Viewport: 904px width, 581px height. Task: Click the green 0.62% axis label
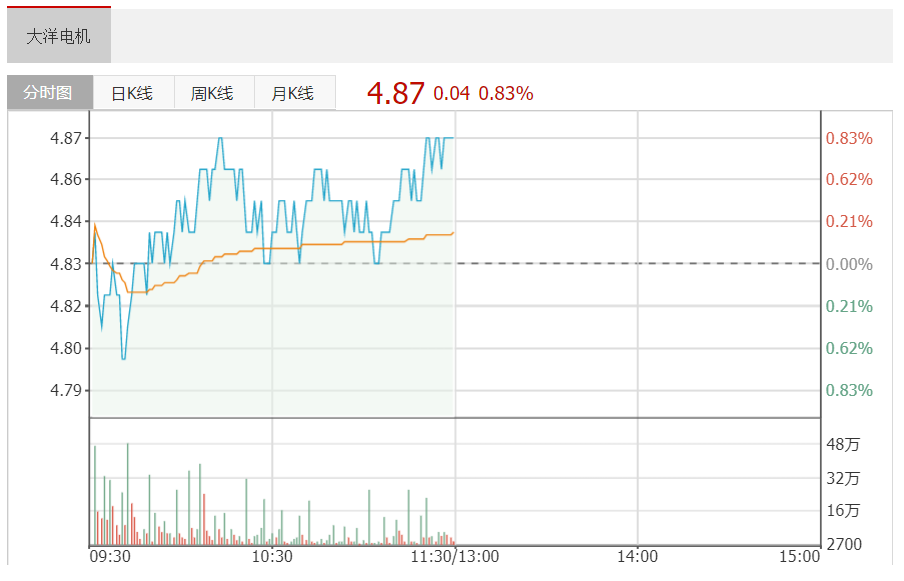click(849, 348)
